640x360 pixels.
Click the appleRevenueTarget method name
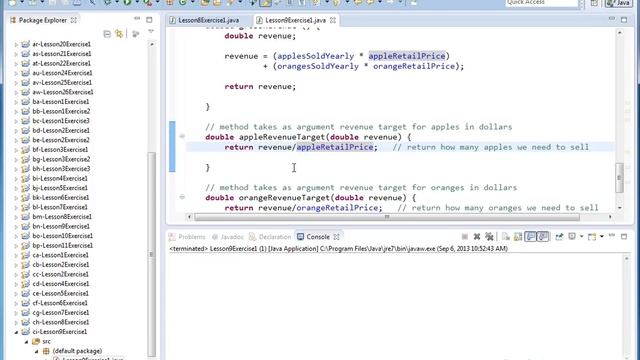[282, 137]
